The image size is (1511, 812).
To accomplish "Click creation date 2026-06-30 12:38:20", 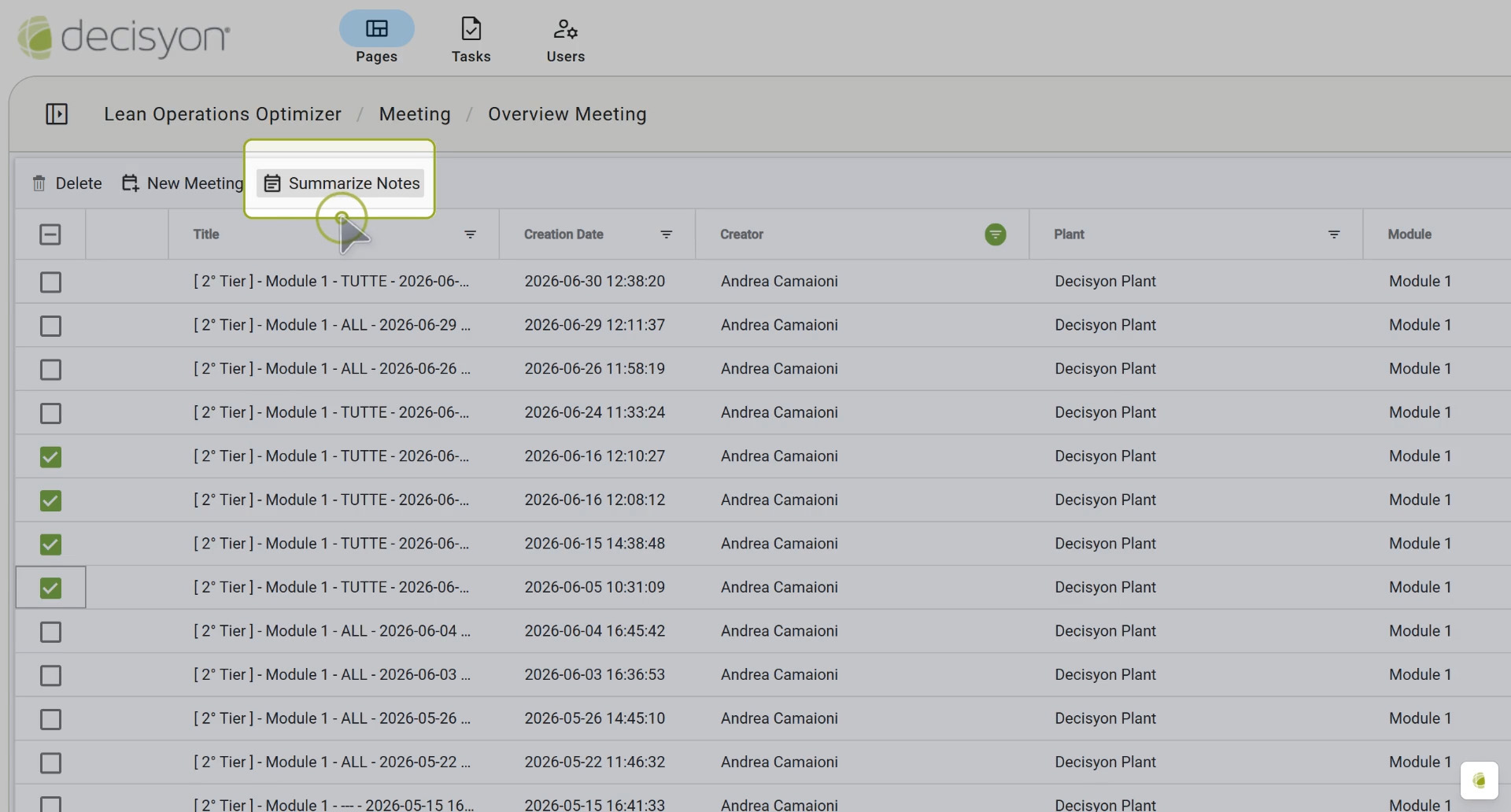I will [x=594, y=281].
